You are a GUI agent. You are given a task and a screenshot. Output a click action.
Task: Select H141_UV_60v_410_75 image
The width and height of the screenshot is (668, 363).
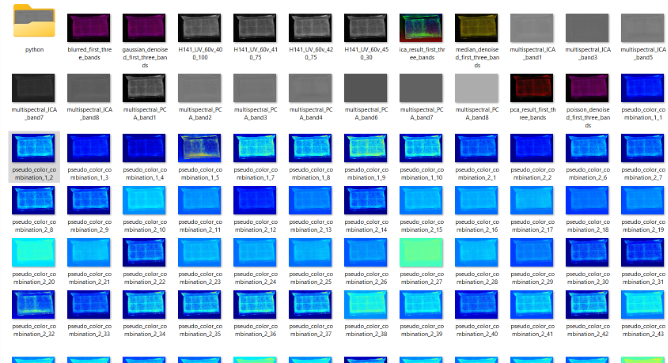coord(255,28)
